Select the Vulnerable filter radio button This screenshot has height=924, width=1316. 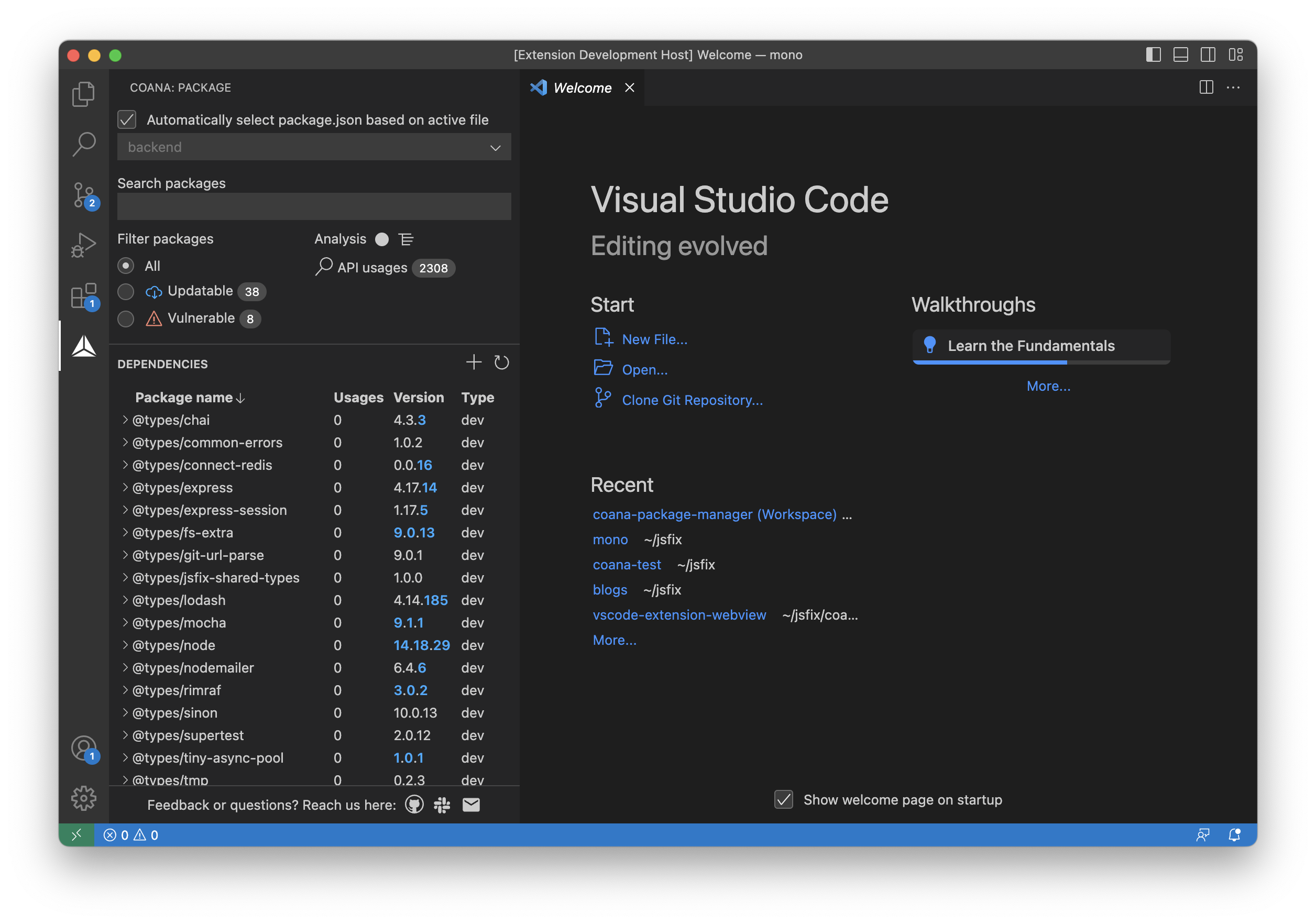click(x=126, y=318)
